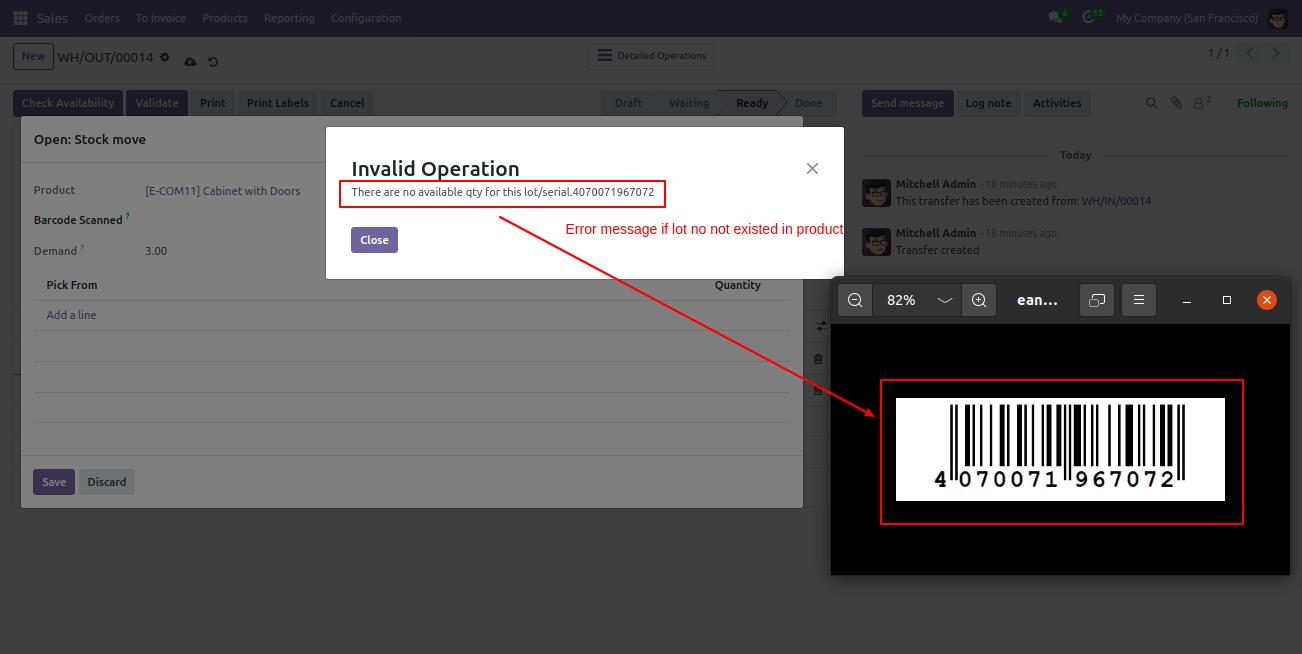Open the Configuration menu
The image size is (1302, 654).
366,18
